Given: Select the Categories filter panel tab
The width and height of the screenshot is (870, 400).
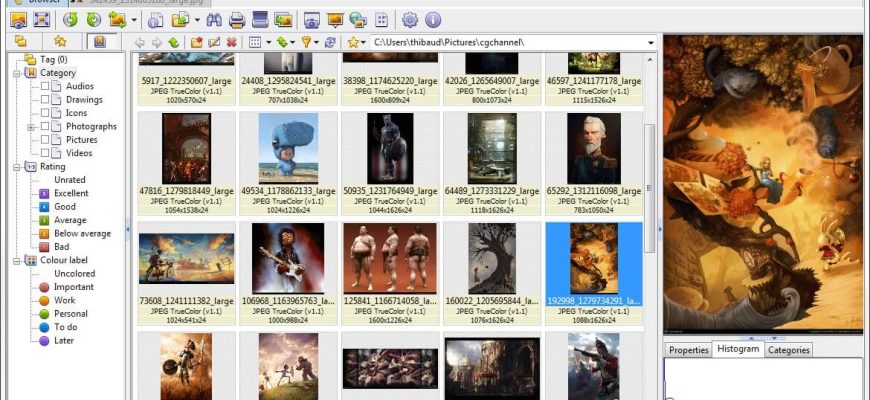Looking at the screenshot, I should [x=100, y=42].
